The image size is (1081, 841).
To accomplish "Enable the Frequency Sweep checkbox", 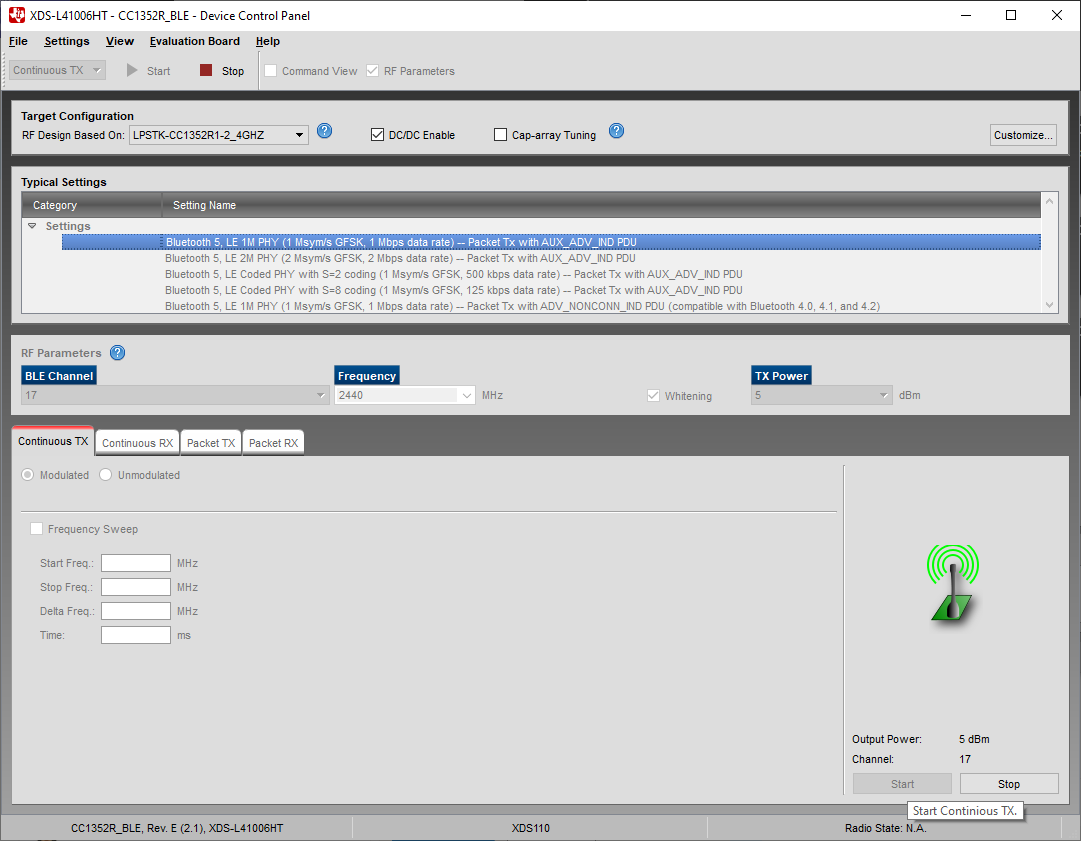I will coord(37,529).
